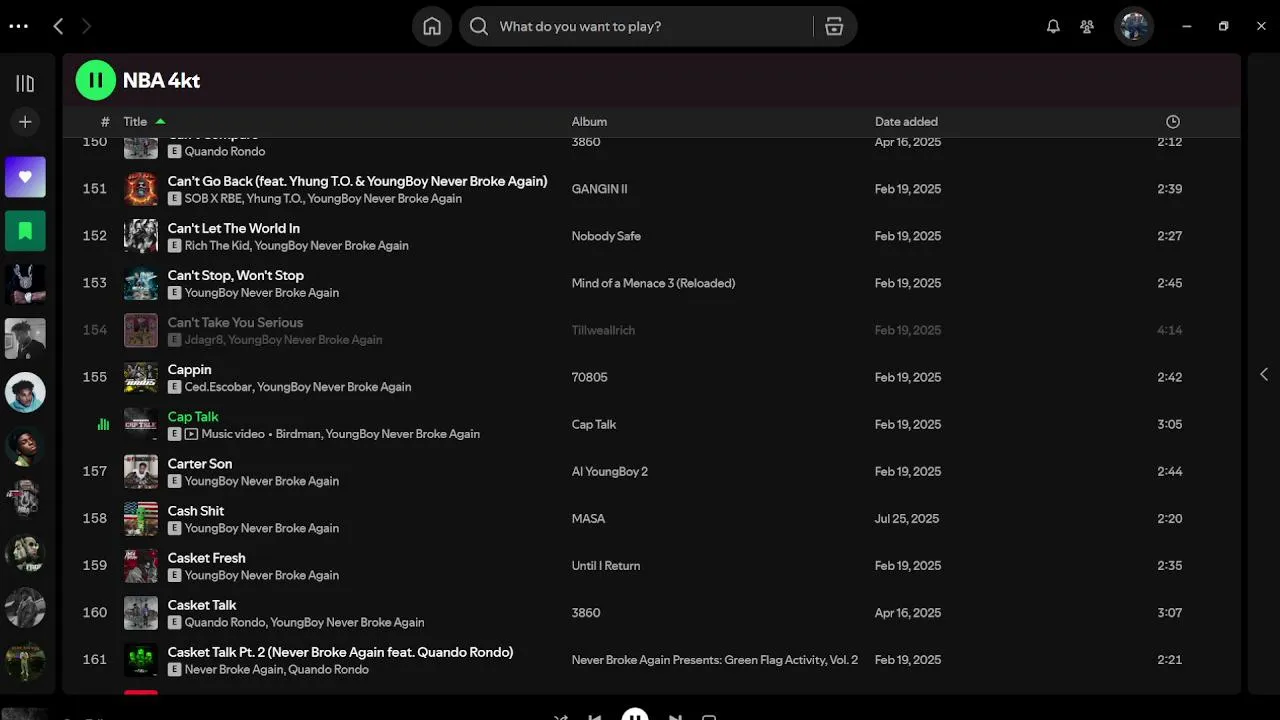Open Tillweallrich album text
Screen dimensions: 1280x720
[x=603, y=330]
